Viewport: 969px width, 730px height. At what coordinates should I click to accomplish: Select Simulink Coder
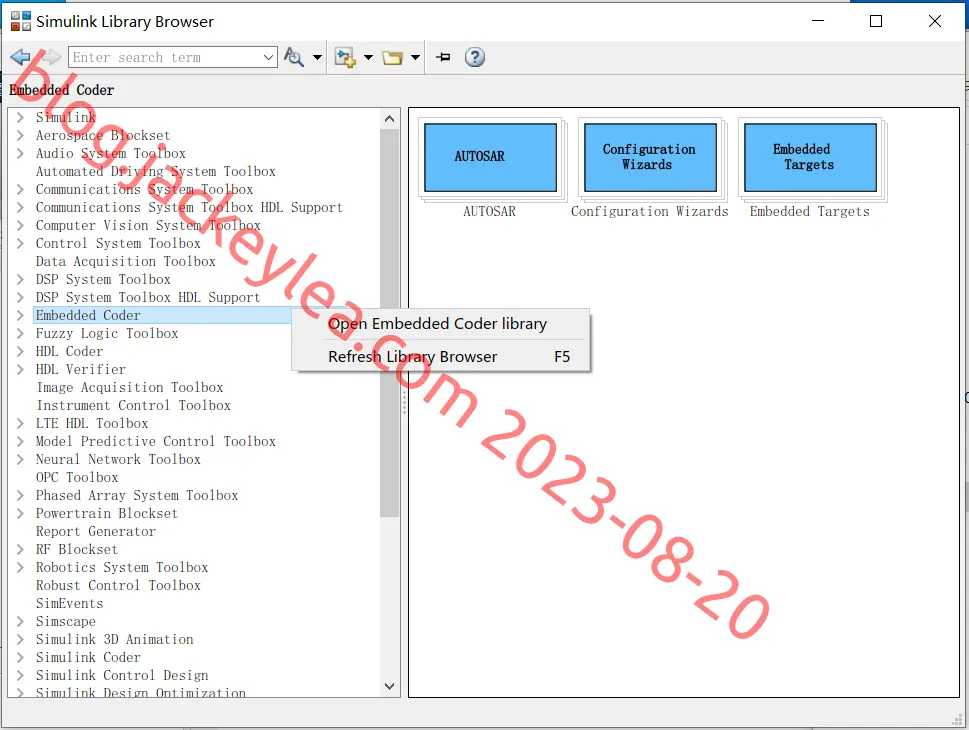coord(88,657)
